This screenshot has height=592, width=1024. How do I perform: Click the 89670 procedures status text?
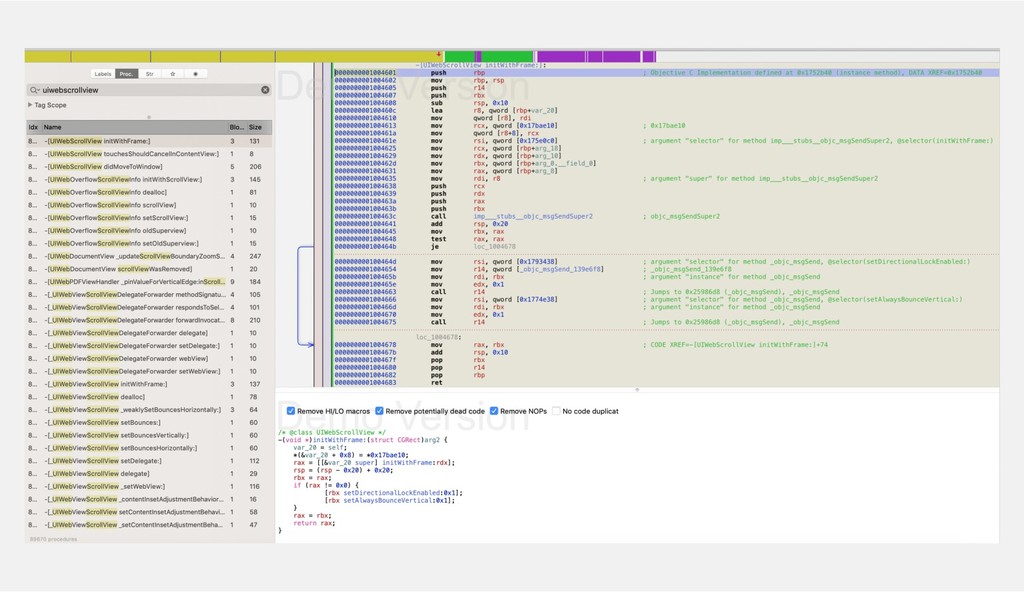click(x=54, y=539)
